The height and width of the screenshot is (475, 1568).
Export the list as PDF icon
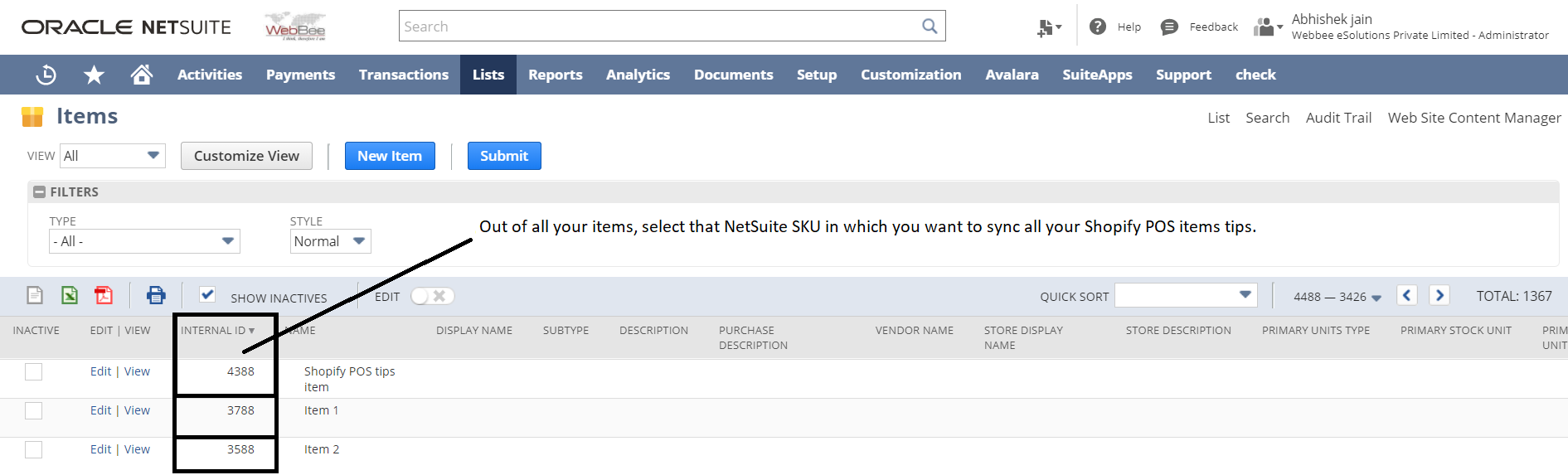point(104,295)
